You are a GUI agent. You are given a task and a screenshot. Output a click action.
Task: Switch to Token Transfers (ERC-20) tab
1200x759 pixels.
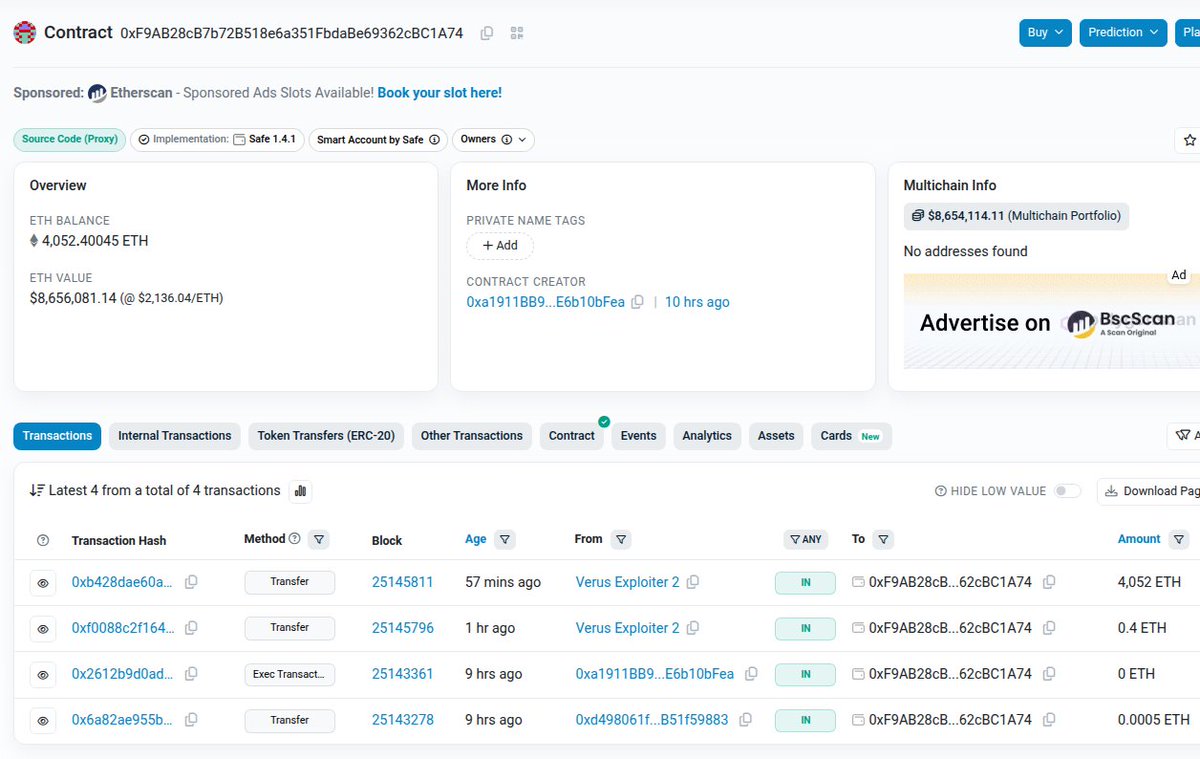pyautogui.click(x=326, y=436)
